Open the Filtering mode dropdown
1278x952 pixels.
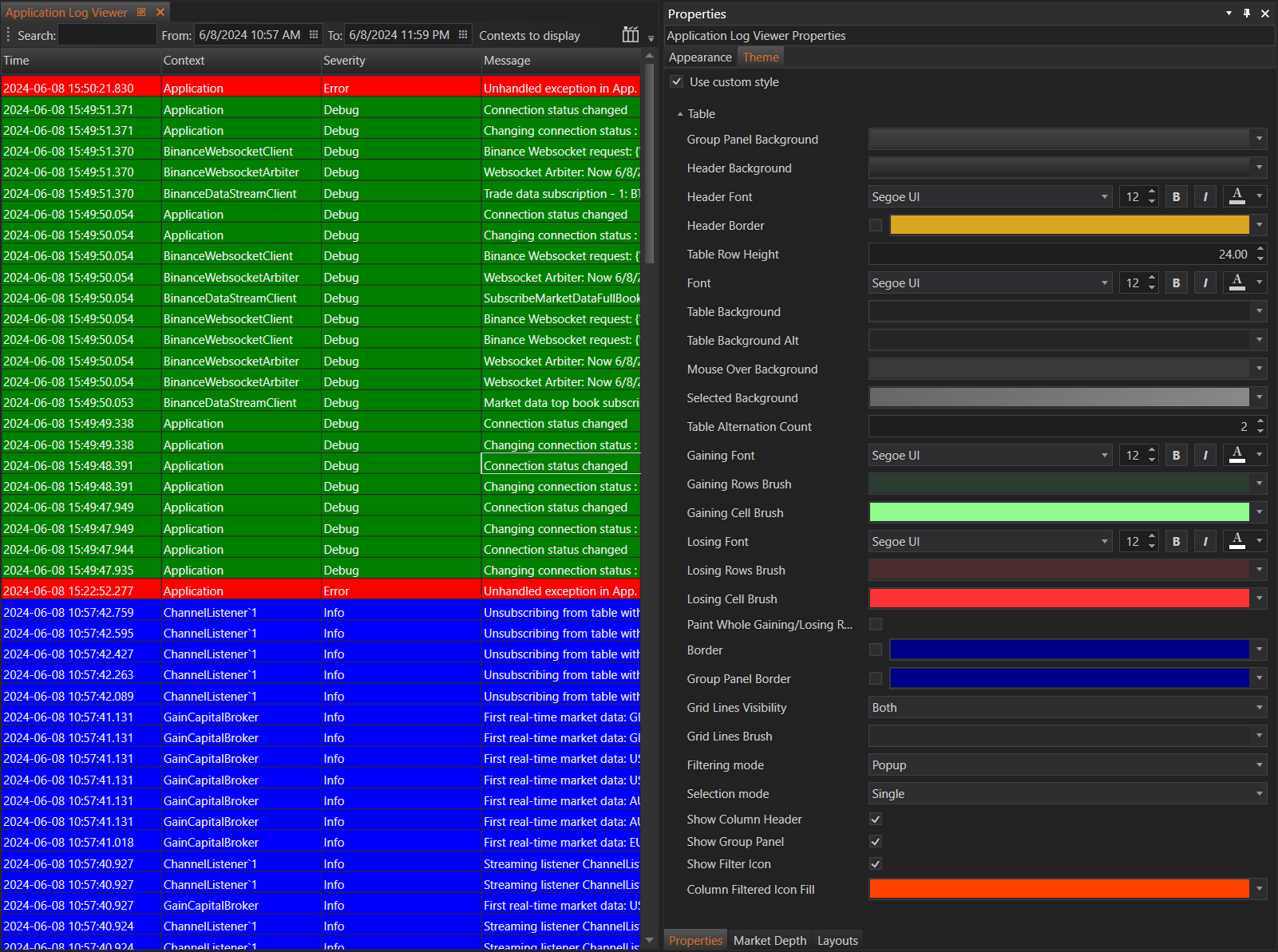click(x=1067, y=765)
